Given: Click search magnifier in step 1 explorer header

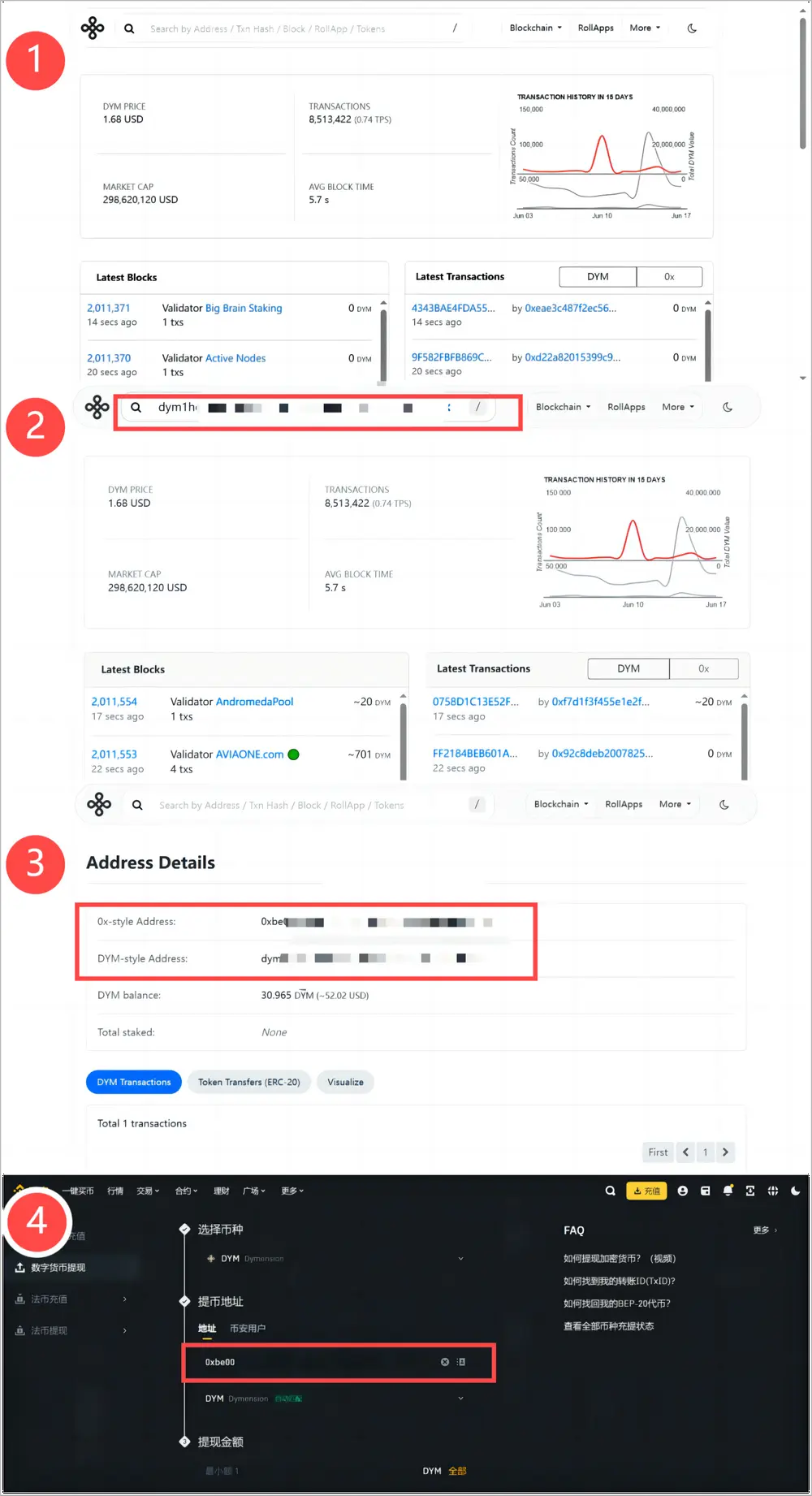Looking at the screenshot, I should pos(129,28).
